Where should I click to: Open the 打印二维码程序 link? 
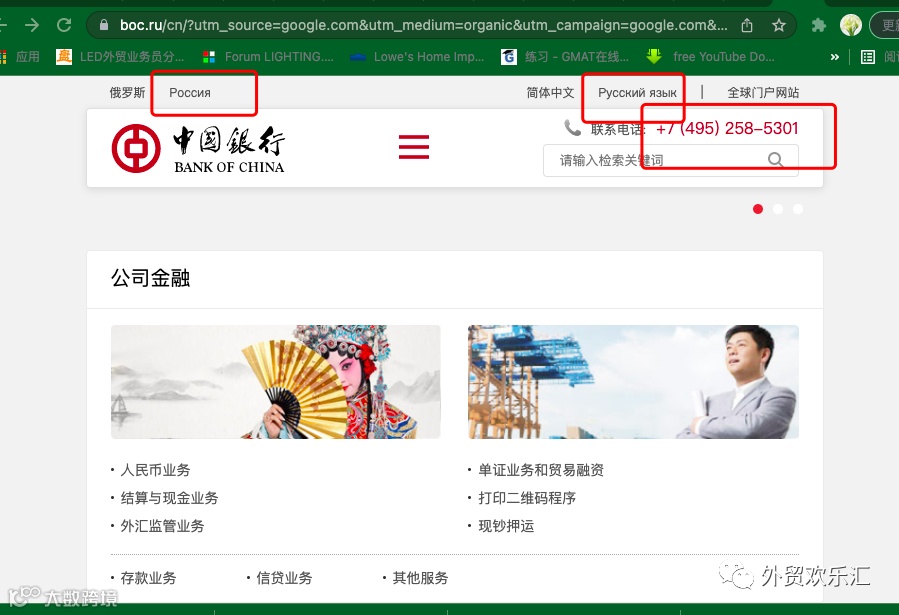click(527, 498)
